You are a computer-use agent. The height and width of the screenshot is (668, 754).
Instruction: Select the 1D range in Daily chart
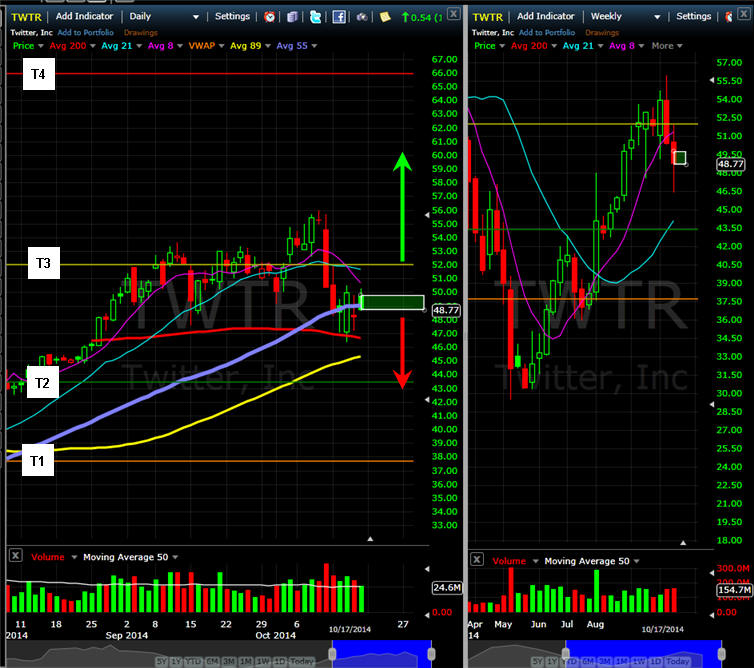pyautogui.click(x=280, y=661)
